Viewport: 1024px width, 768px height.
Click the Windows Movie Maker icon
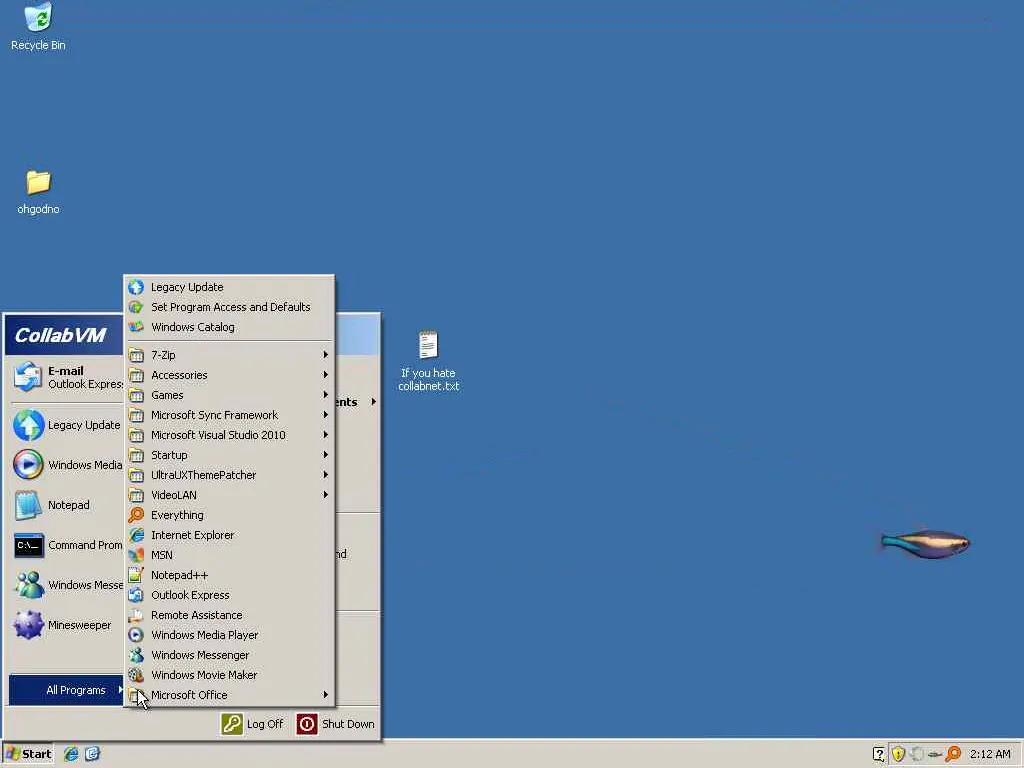coord(136,675)
